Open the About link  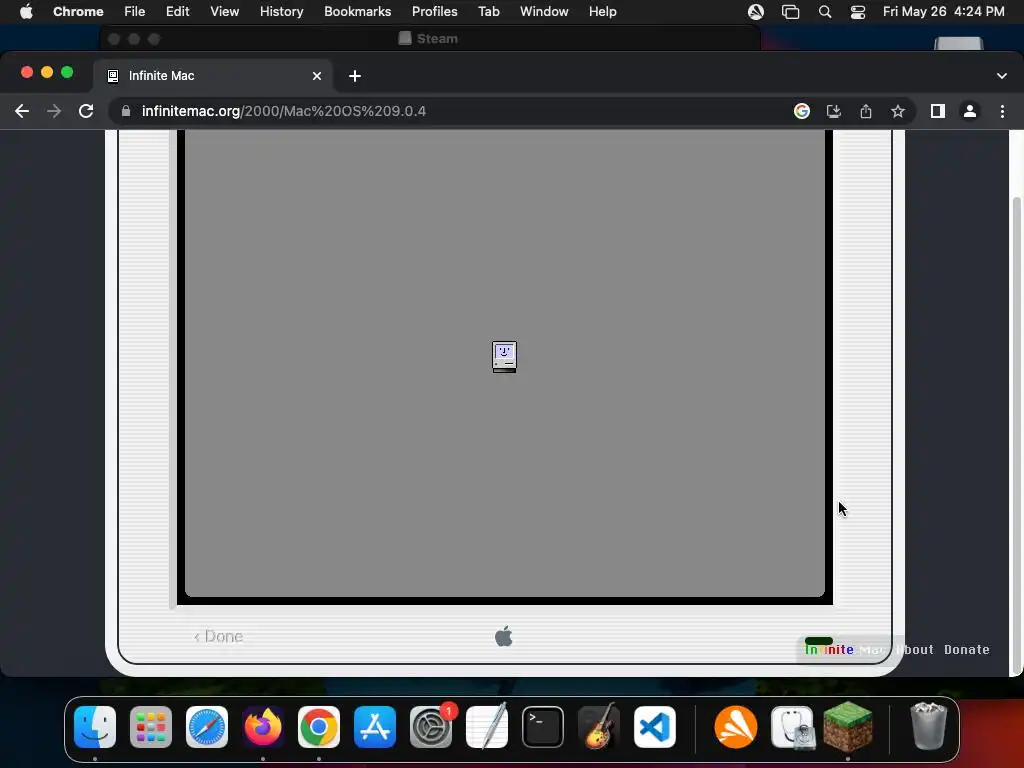(x=915, y=650)
